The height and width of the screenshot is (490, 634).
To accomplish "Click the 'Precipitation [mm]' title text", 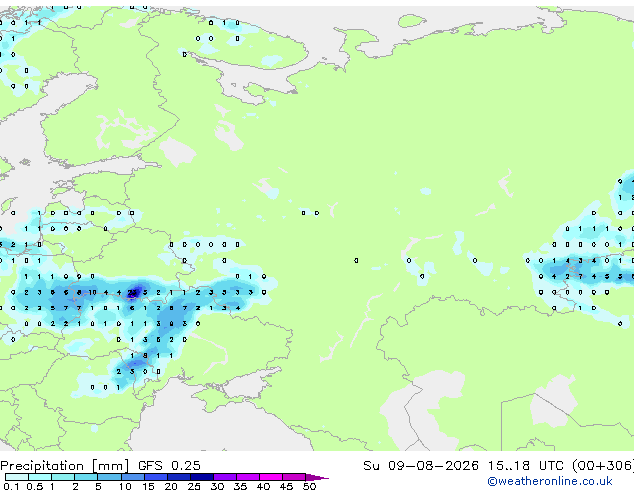I will point(65,466).
